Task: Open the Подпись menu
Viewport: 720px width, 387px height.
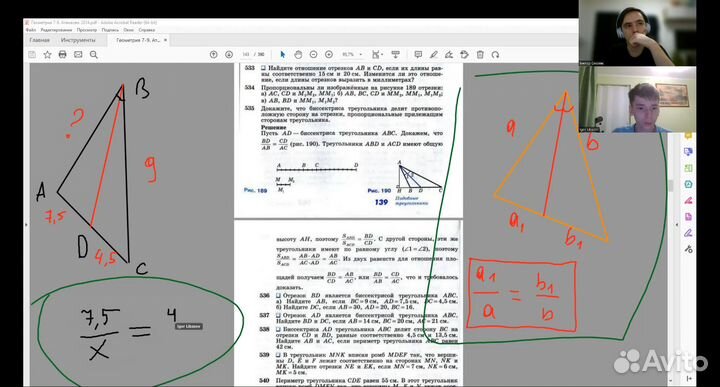Action: pos(110,30)
